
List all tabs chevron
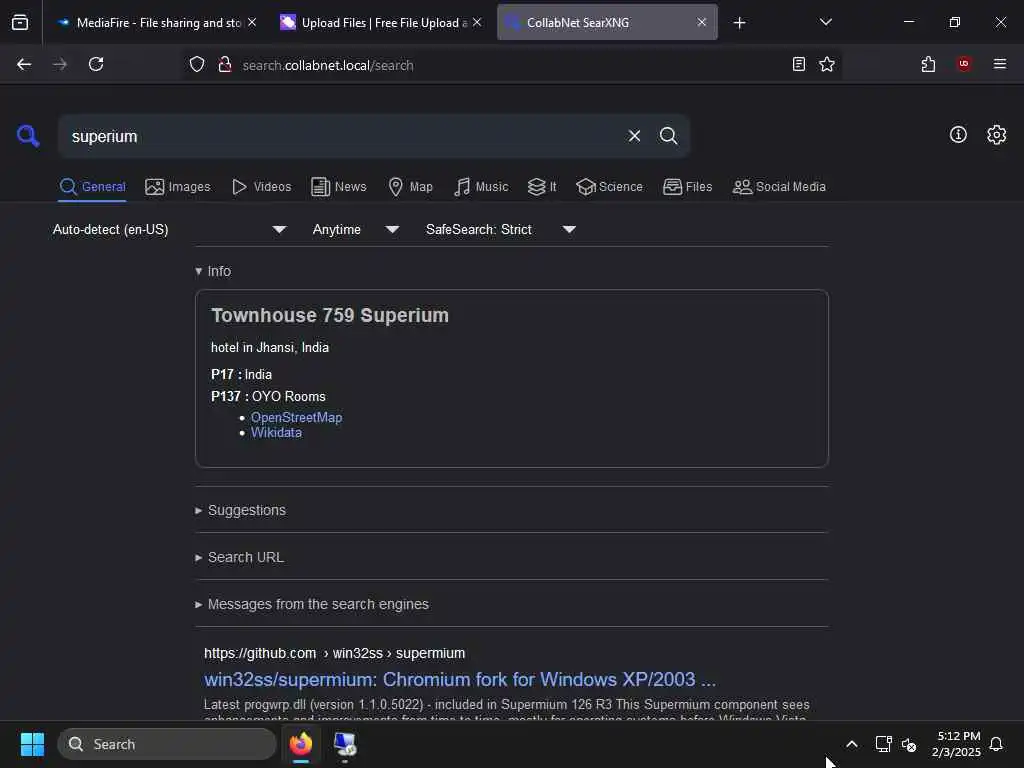tap(825, 22)
